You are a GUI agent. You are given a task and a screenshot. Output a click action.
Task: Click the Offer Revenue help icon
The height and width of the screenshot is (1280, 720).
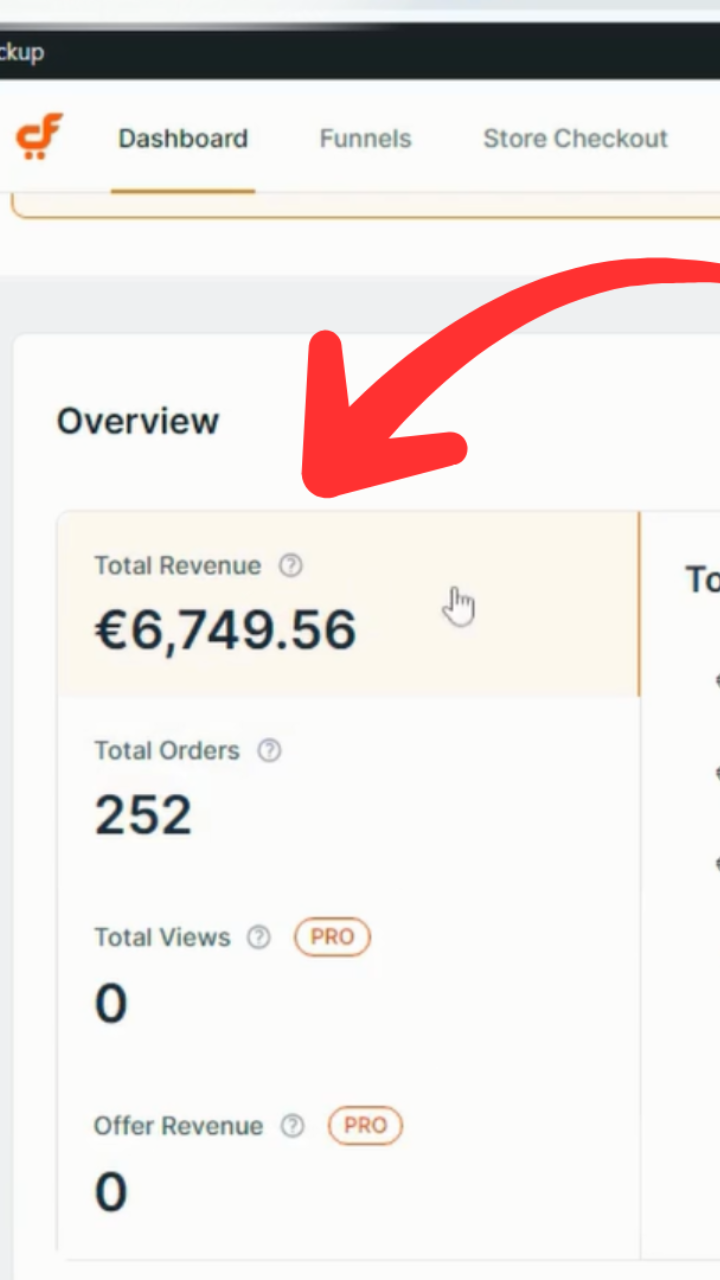pos(292,1126)
